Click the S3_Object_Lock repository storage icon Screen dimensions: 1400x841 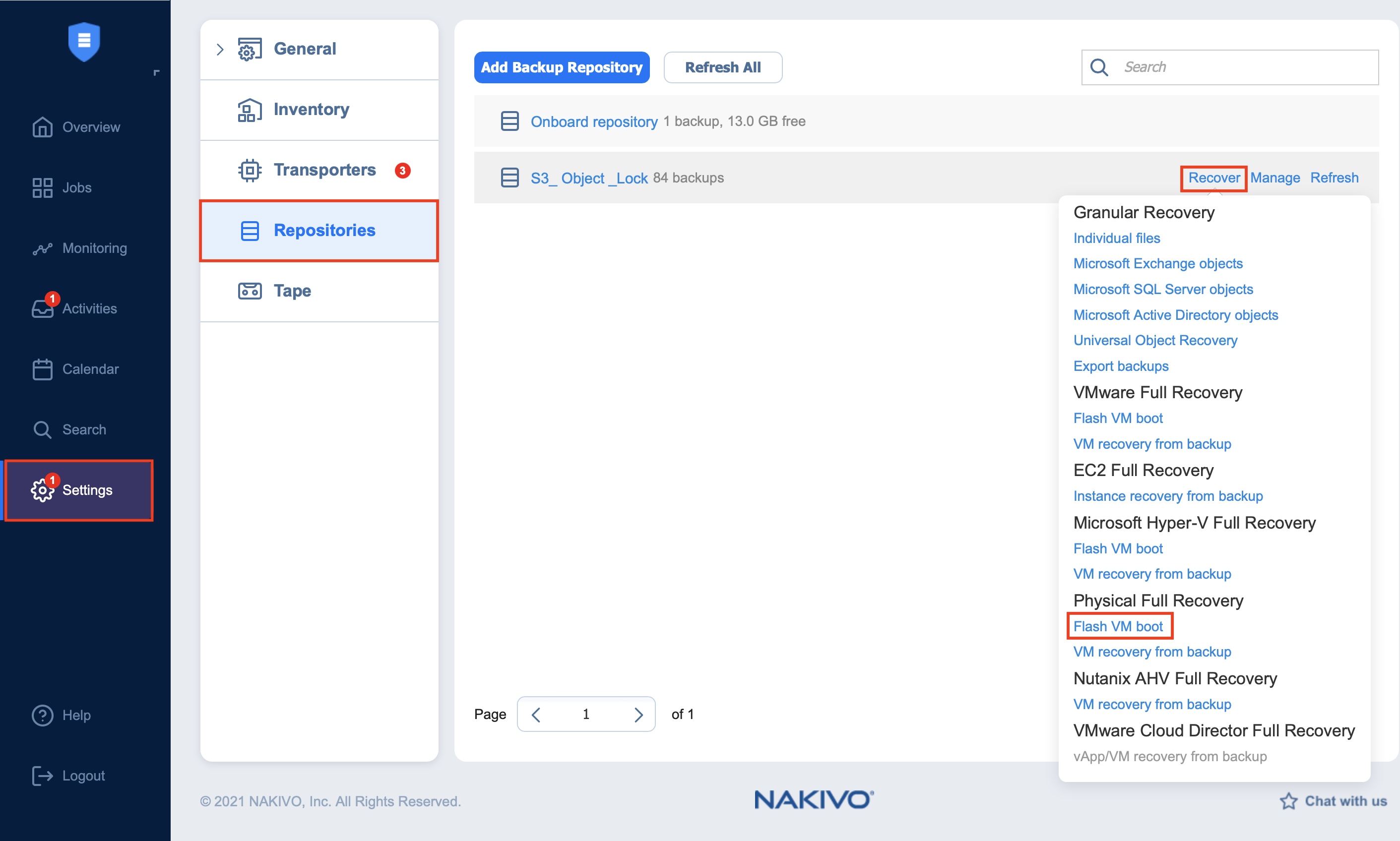coord(509,178)
